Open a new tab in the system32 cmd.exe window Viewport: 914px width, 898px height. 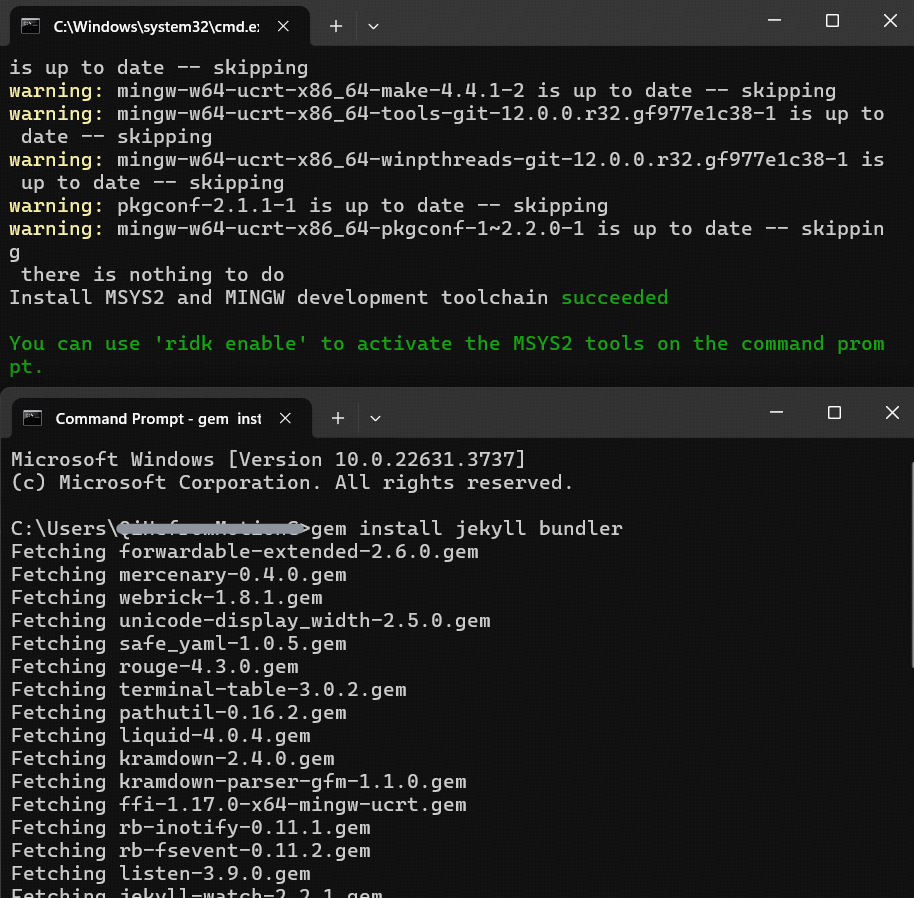point(336,26)
